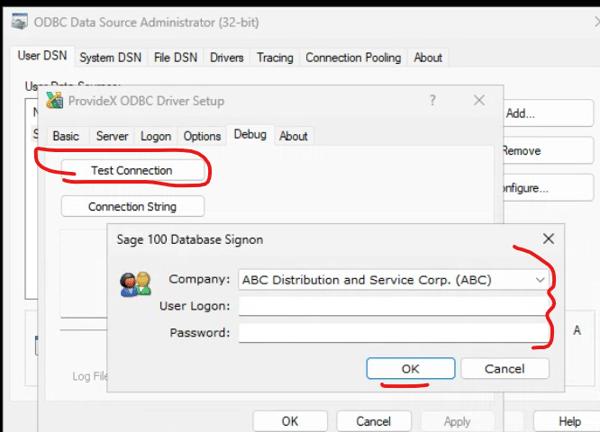Expand the Company dropdown list

pyautogui.click(x=540, y=280)
